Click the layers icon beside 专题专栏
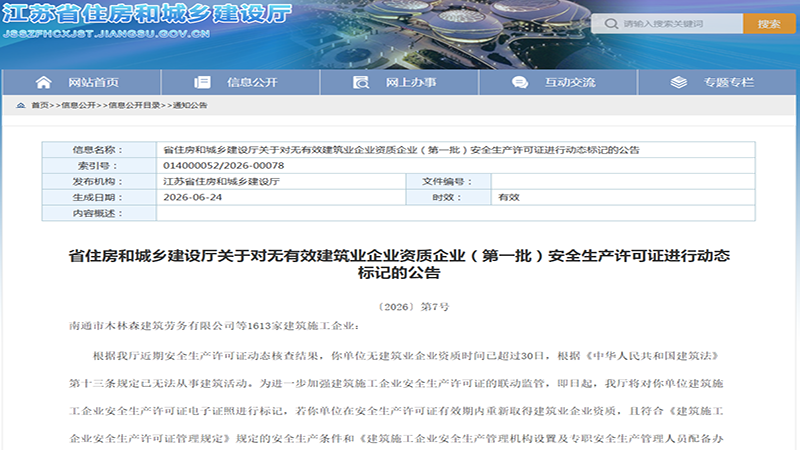This screenshot has height=450, width=800. point(679,82)
